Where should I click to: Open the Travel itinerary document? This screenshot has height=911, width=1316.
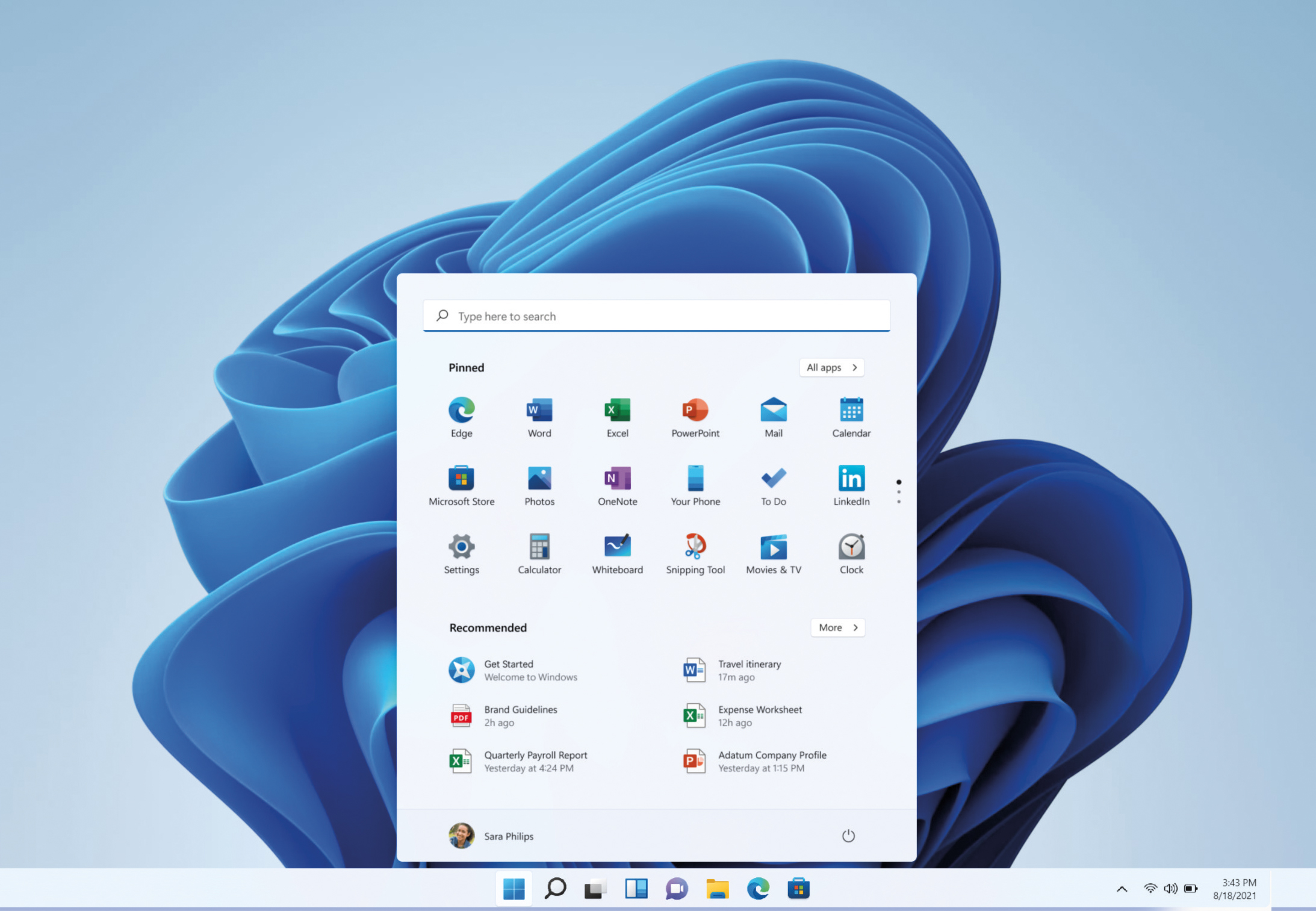[749, 670]
